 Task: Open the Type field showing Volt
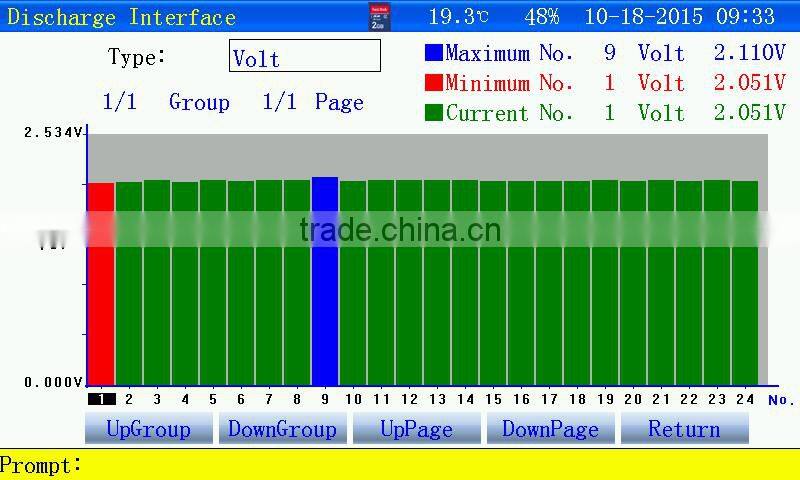coord(305,57)
